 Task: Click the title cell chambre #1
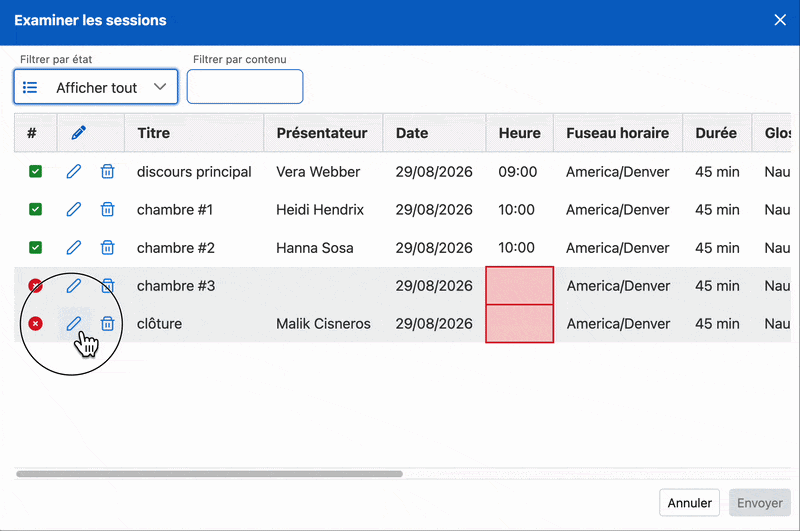click(x=174, y=210)
